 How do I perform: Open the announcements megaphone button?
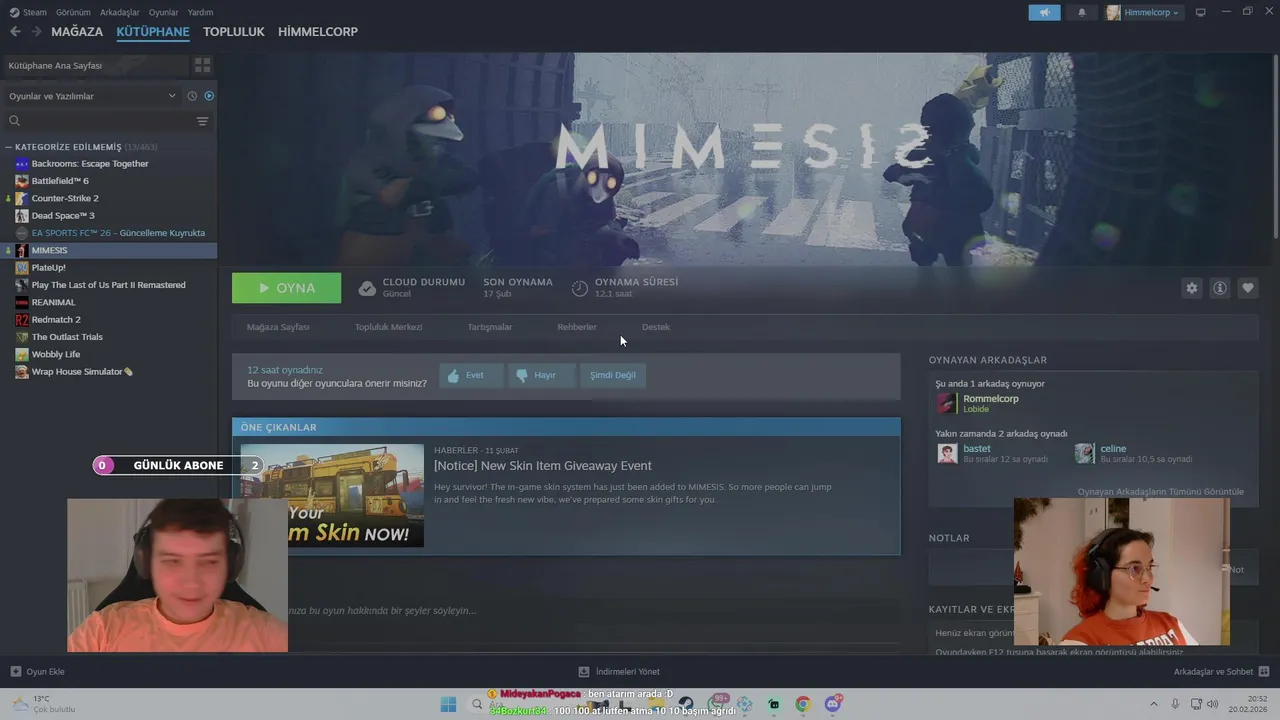(x=1044, y=12)
